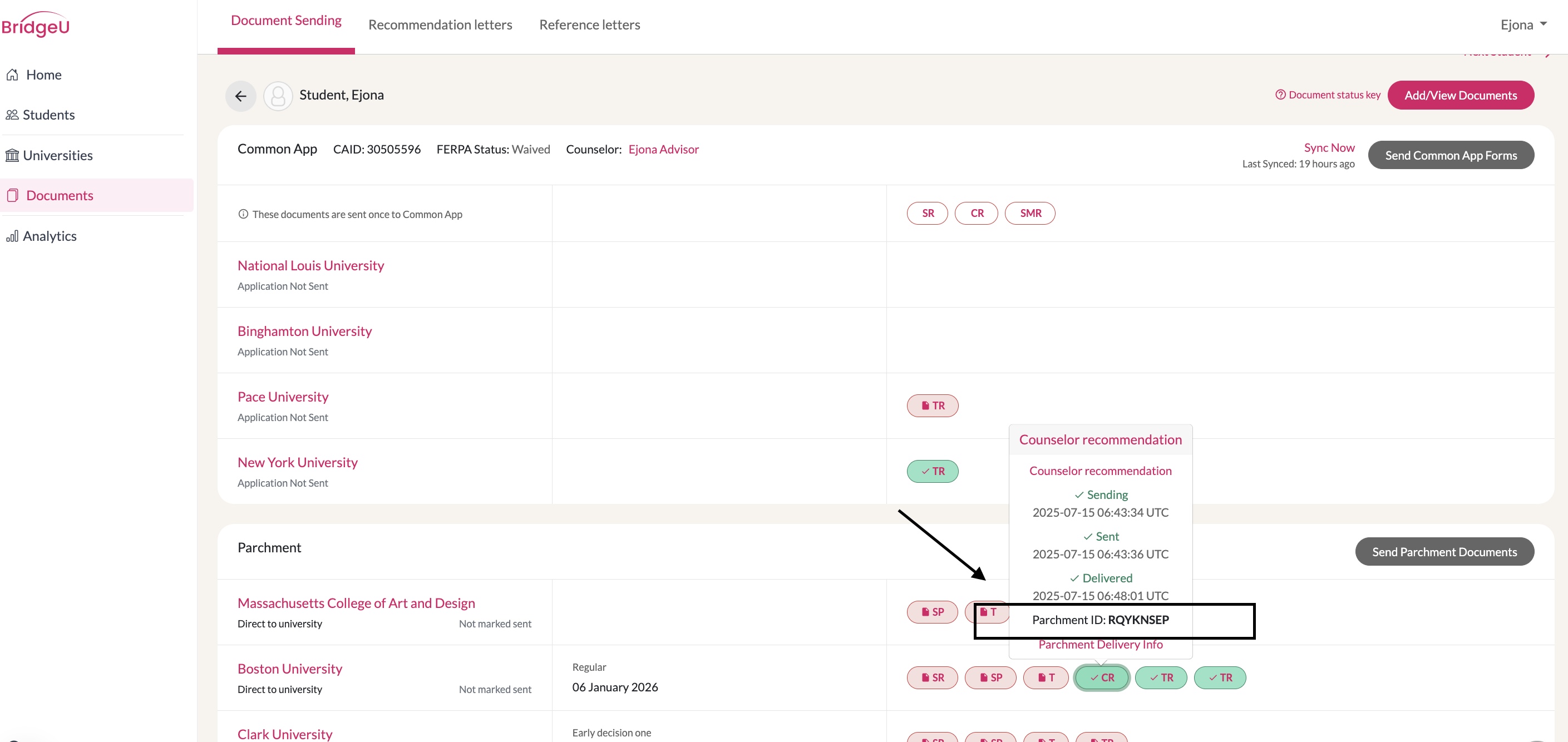The height and width of the screenshot is (742, 1568).
Task: Click Send Common App Forms button
Action: pyautogui.click(x=1451, y=155)
